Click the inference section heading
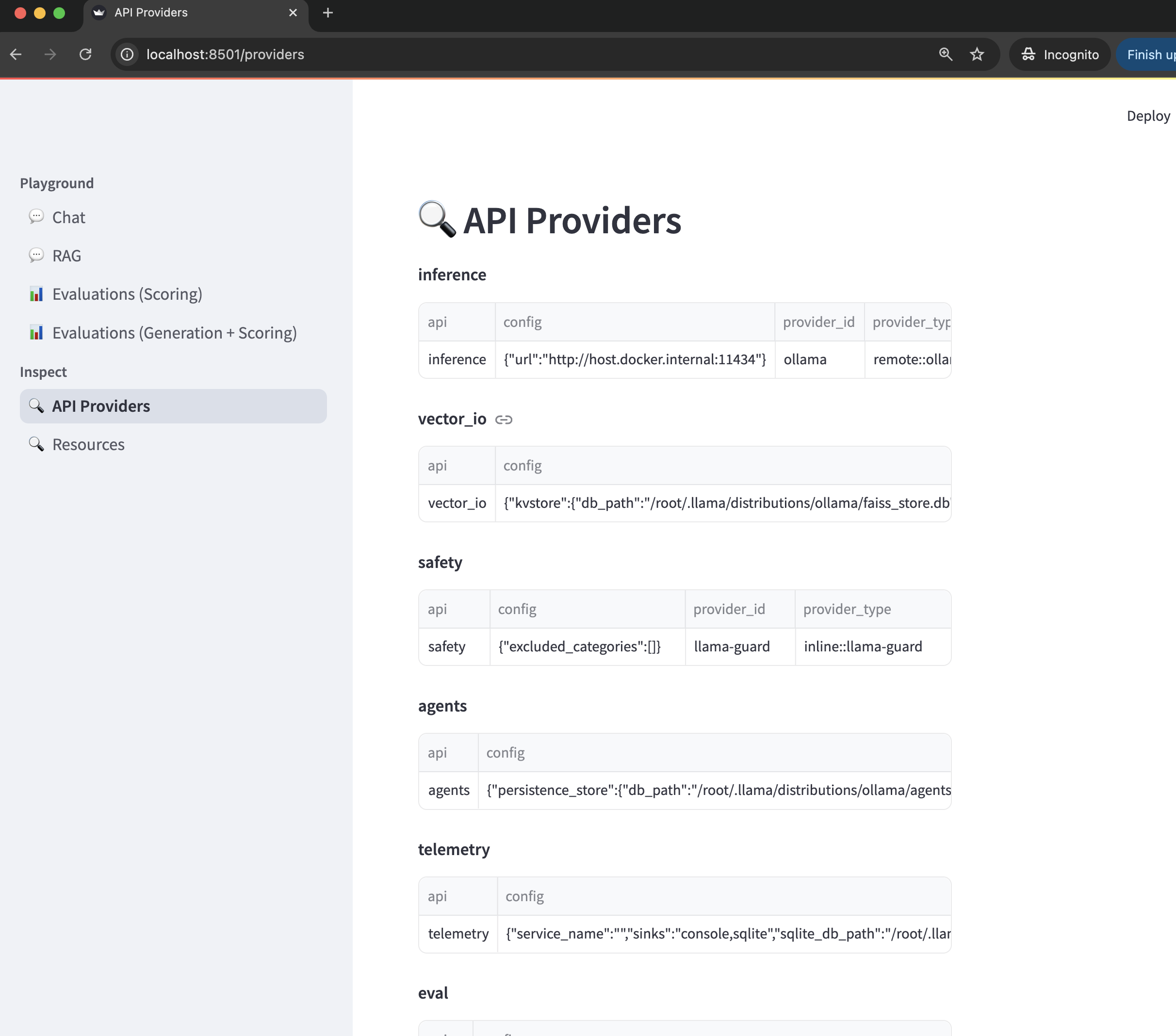 tap(452, 275)
